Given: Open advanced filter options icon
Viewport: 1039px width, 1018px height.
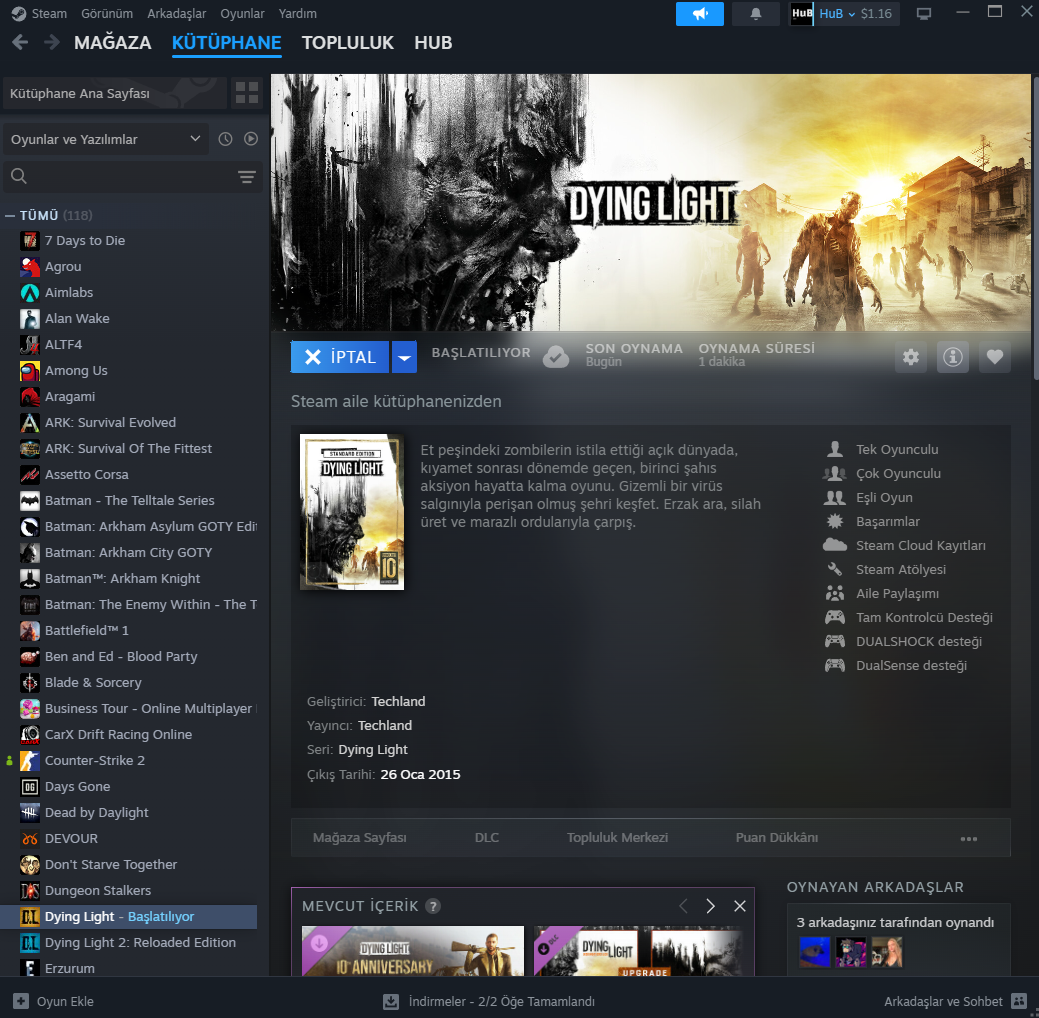Looking at the screenshot, I should (x=246, y=176).
